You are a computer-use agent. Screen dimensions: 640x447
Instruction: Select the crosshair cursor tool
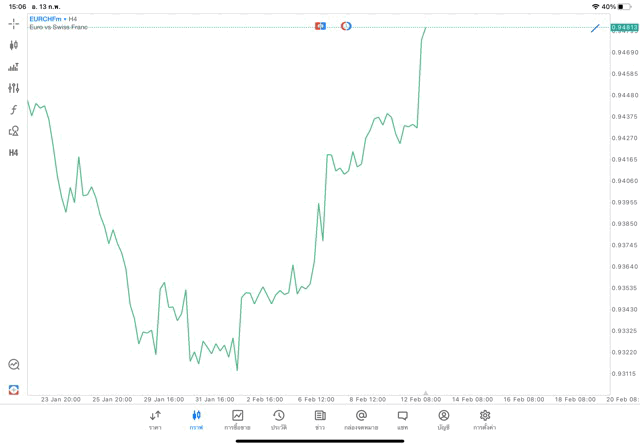pyautogui.click(x=13, y=23)
